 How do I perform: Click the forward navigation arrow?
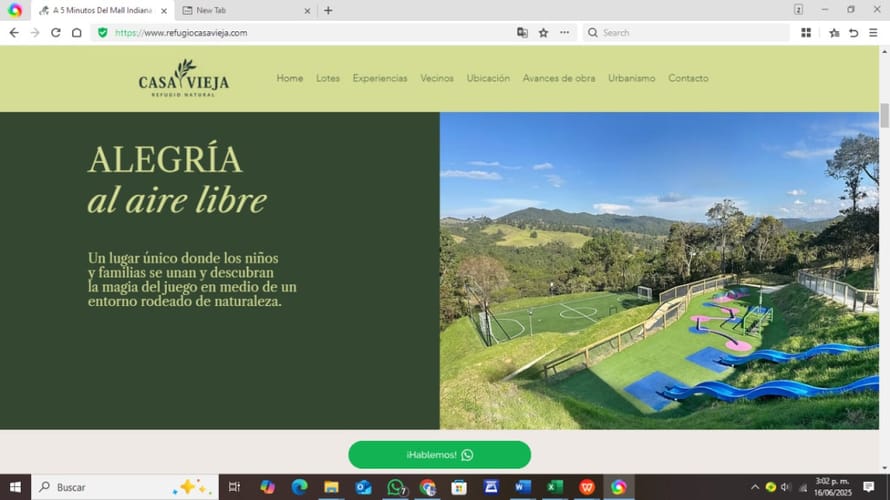(x=35, y=33)
